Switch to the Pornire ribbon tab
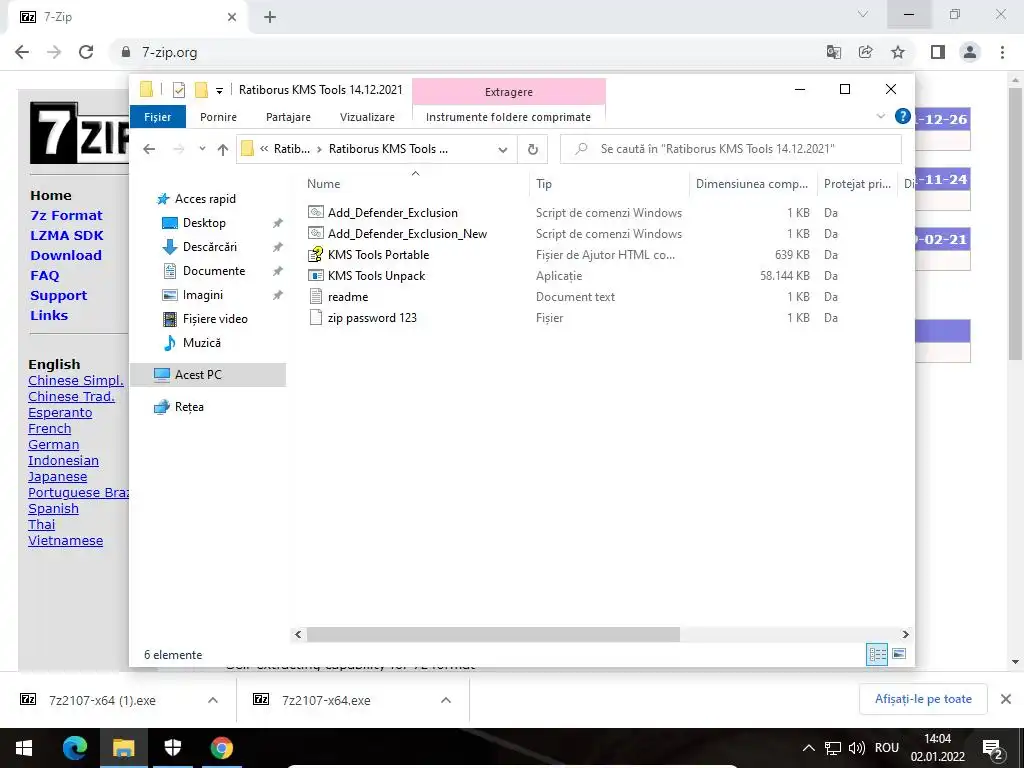Image resolution: width=1024 pixels, height=768 pixels. tap(218, 117)
